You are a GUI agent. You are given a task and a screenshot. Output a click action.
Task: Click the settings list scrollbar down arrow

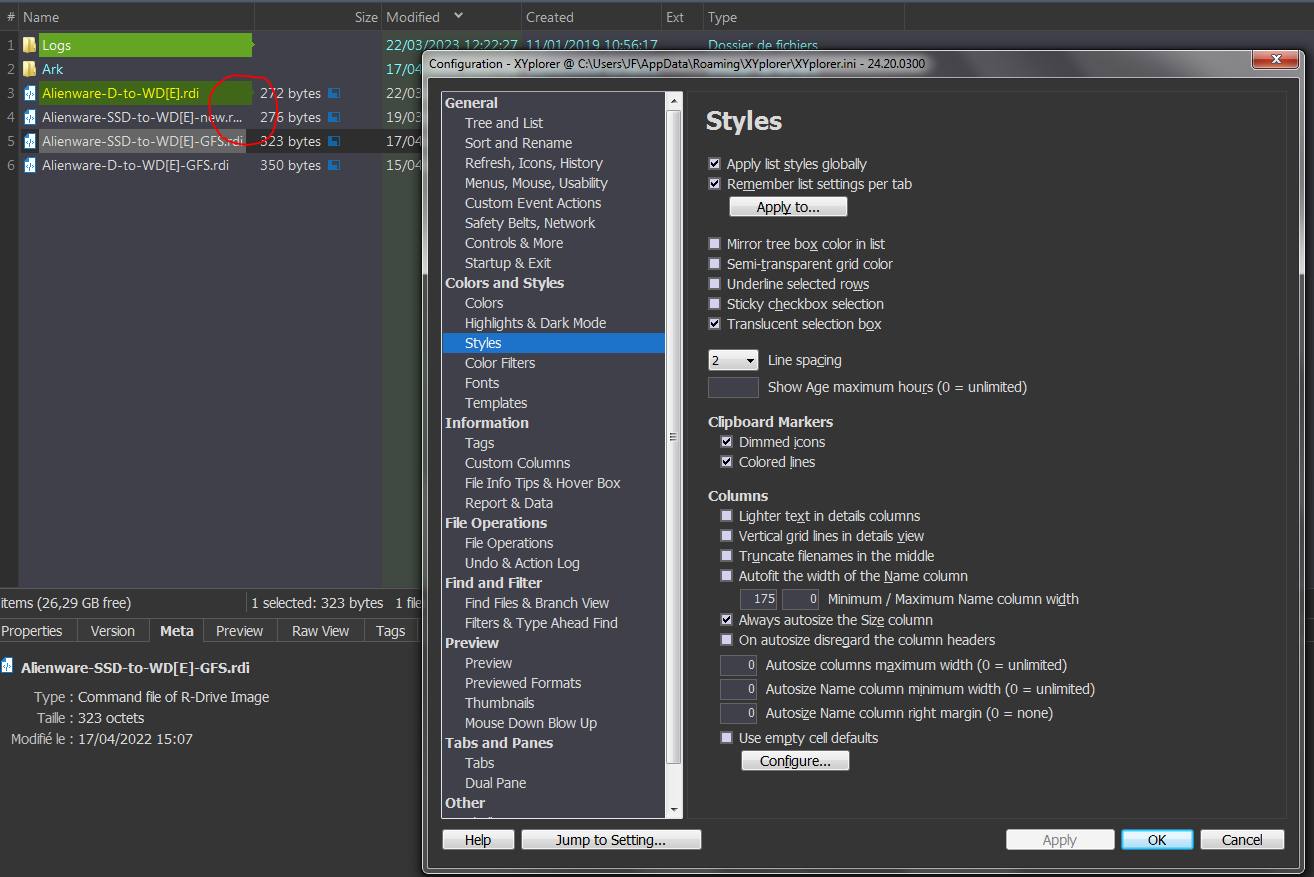[x=674, y=810]
